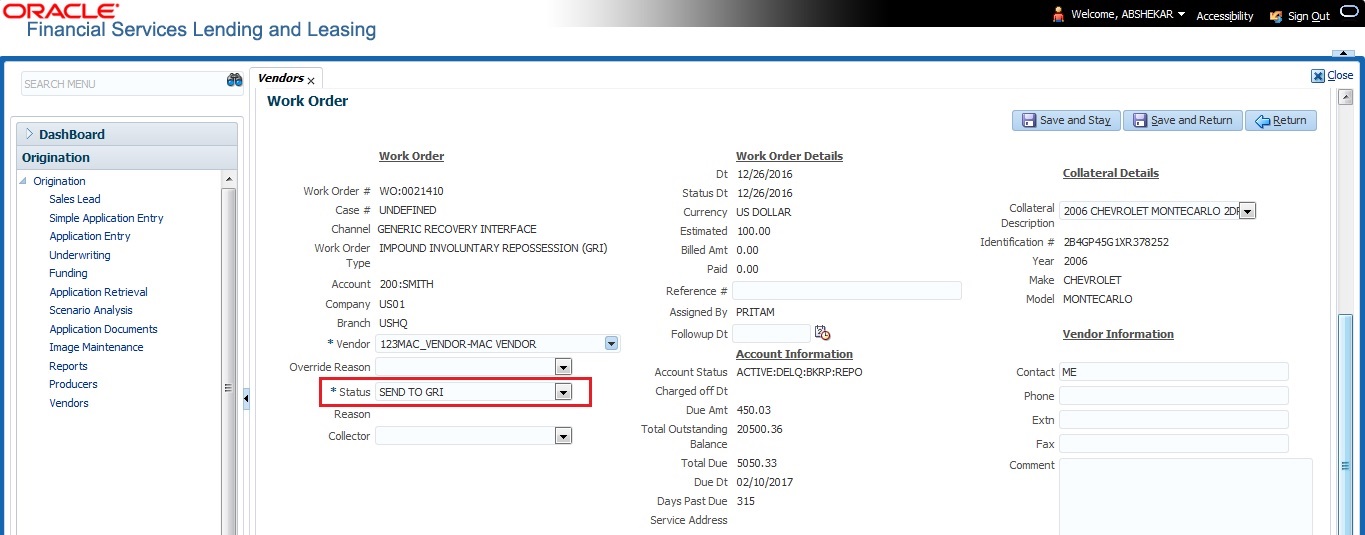Click the binoculars search icon
The image size is (1365, 535).
[235, 81]
